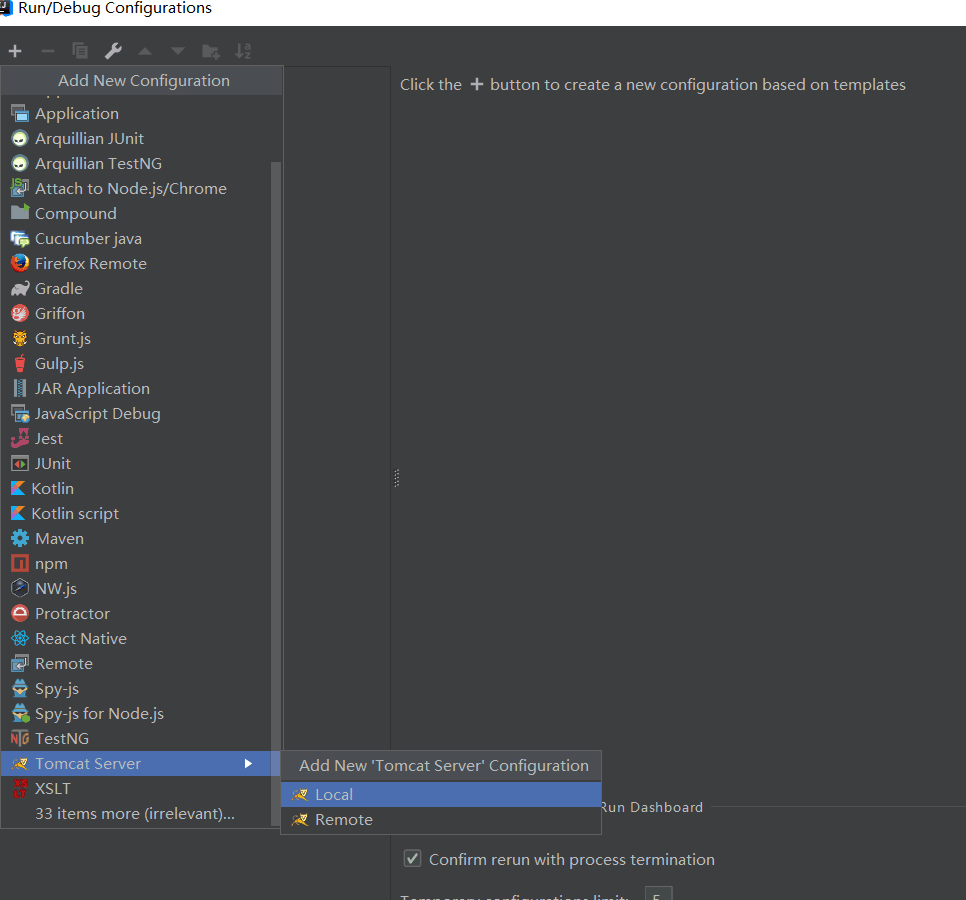Expand the Tomcat Server submenu arrow
Image resolution: width=966 pixels, height=900 pixels.
248,764
